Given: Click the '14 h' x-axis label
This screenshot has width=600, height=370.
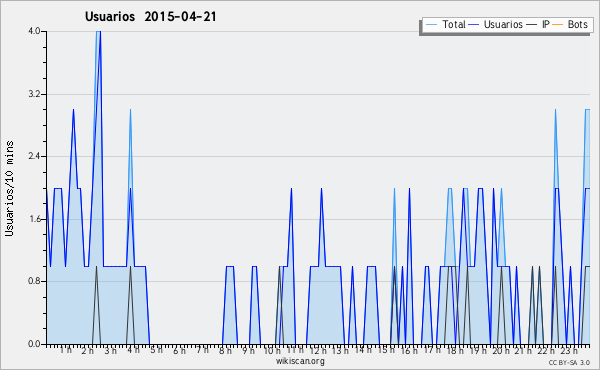Looking at the screenshot, I should coord(363,350).
